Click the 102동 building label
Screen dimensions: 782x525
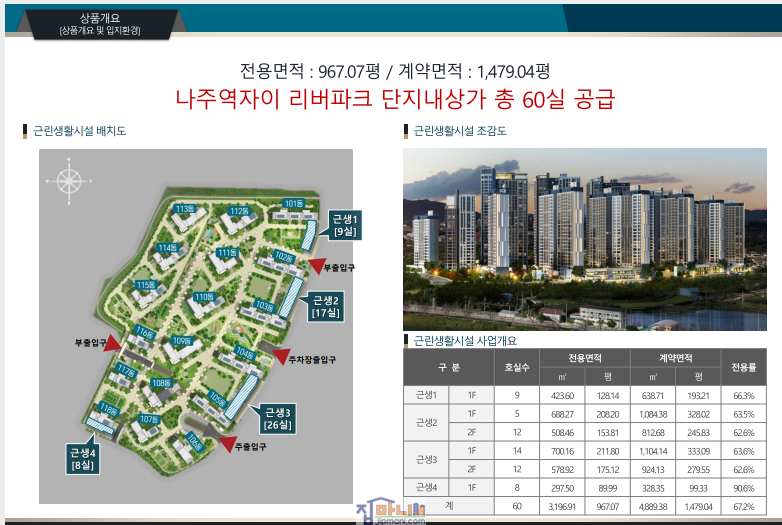point(284,257)
